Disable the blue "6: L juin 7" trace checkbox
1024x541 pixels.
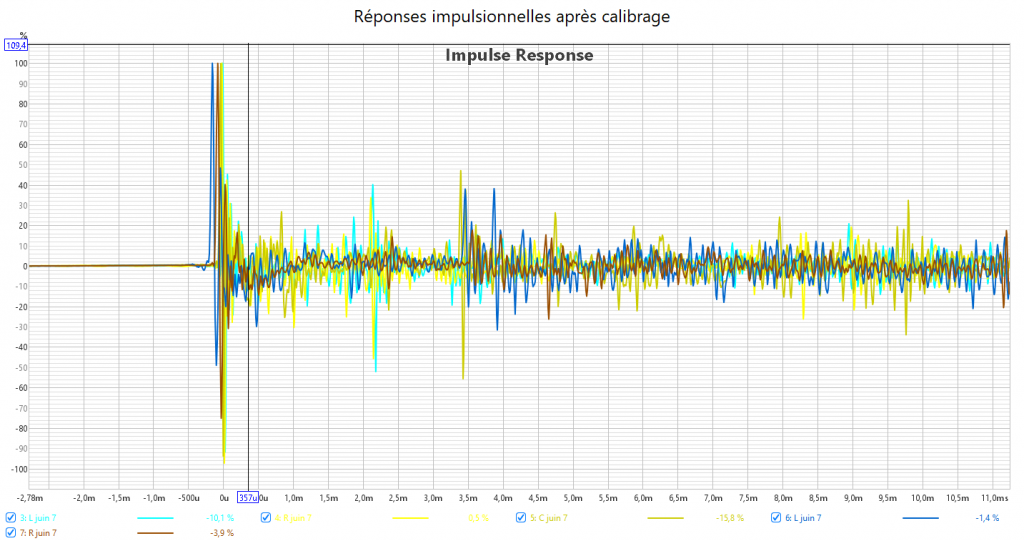(777, 518)
